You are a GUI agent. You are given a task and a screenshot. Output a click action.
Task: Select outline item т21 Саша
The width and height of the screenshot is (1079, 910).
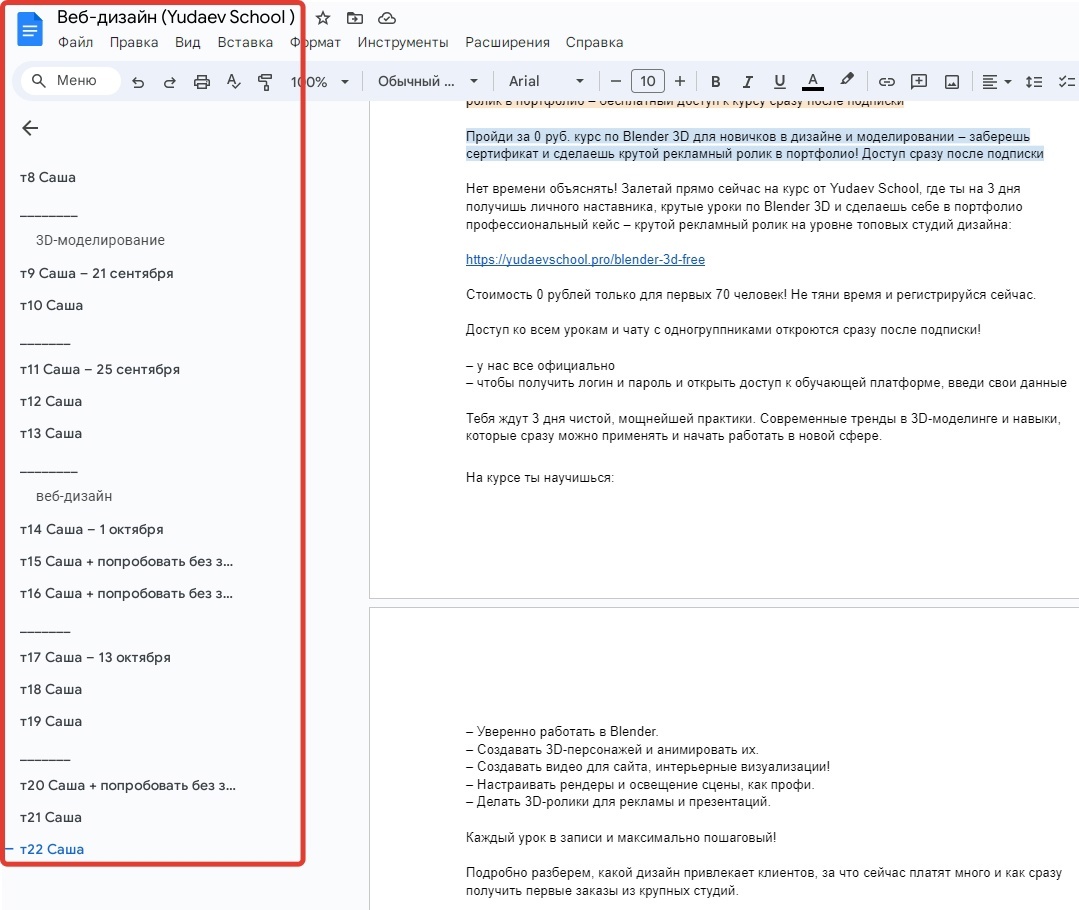click(51, 817)
